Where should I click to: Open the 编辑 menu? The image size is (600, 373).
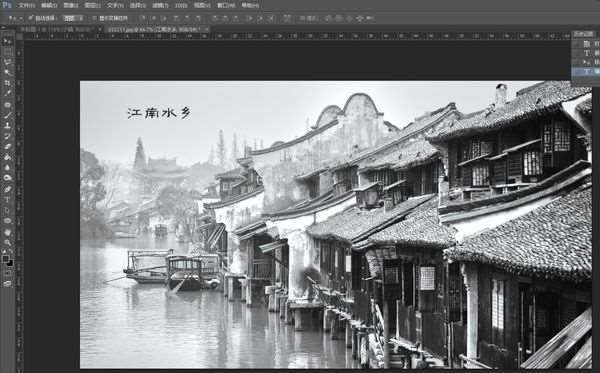pos(49,5)
